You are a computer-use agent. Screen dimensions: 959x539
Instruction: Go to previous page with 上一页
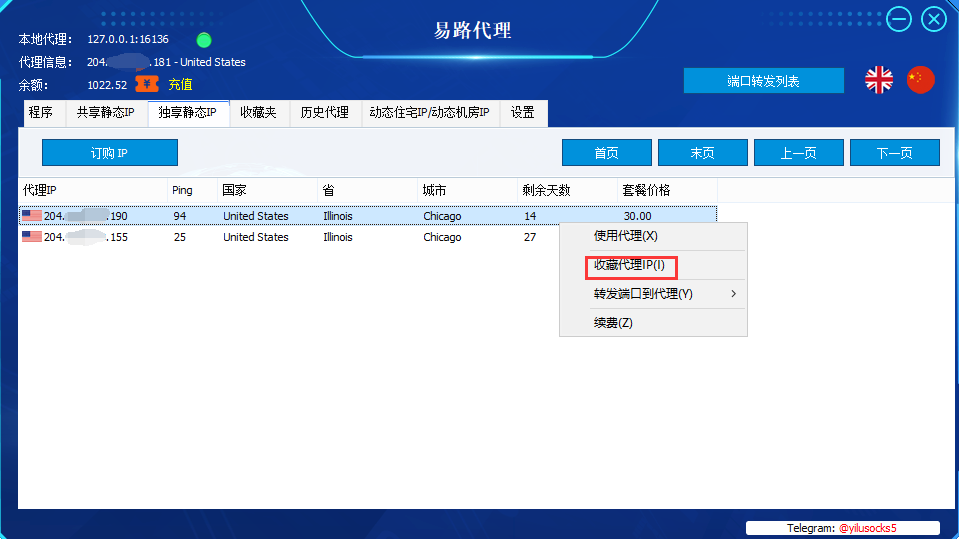click(x=799, y=152)
